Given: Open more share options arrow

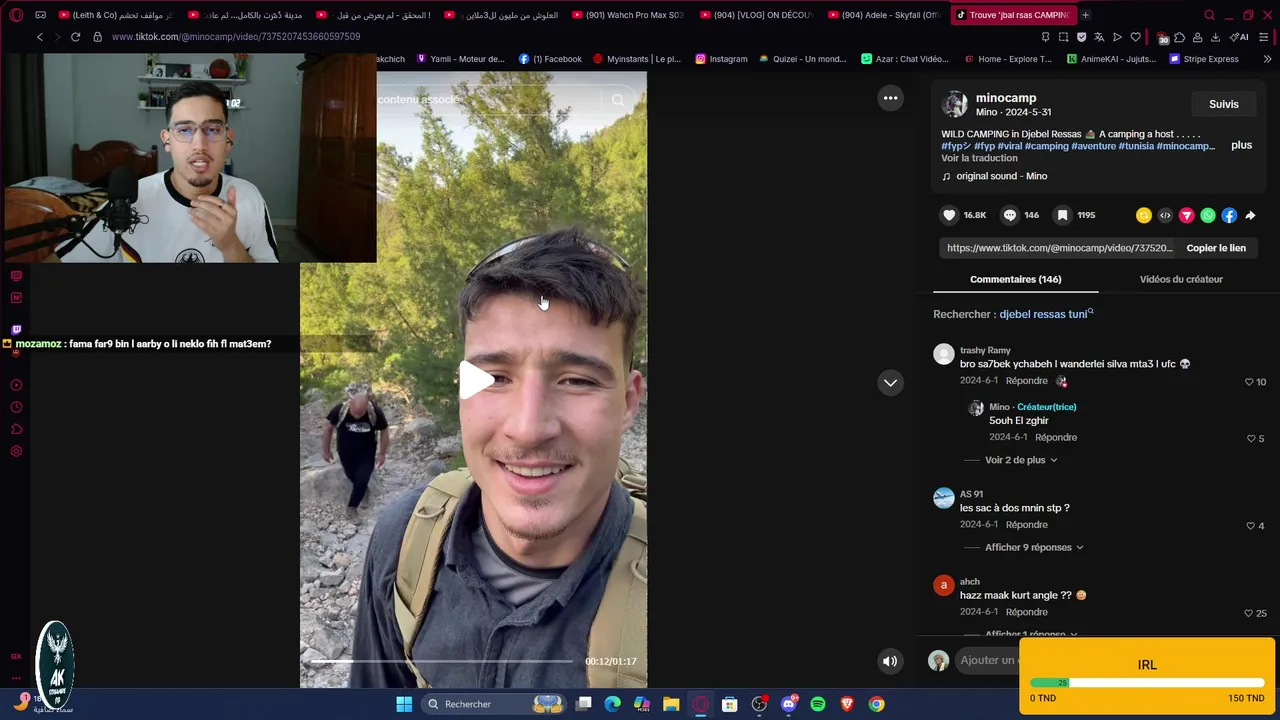Looking at the screenshot, I should point(1250,215).
